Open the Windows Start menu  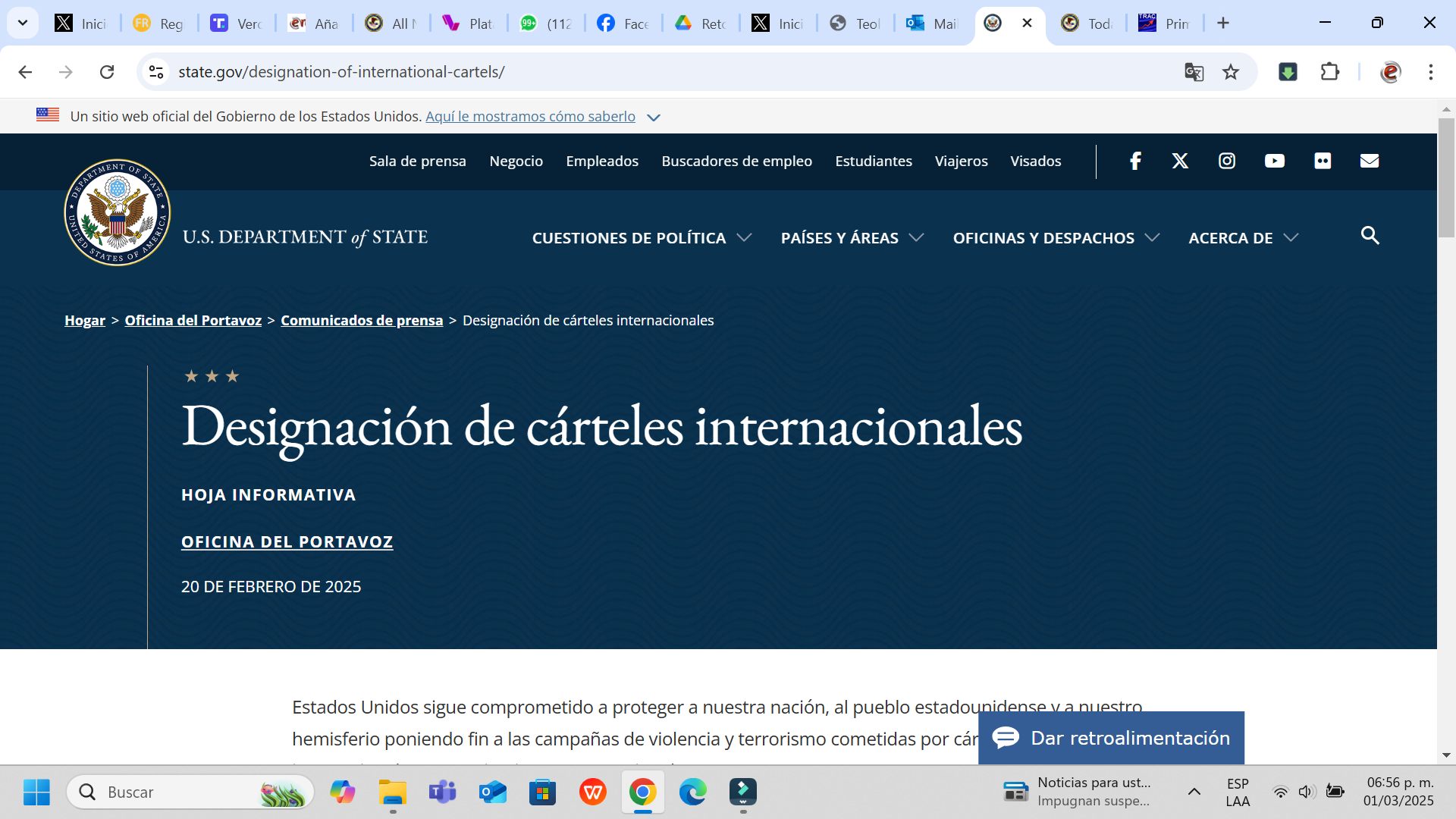click(36, 792)
